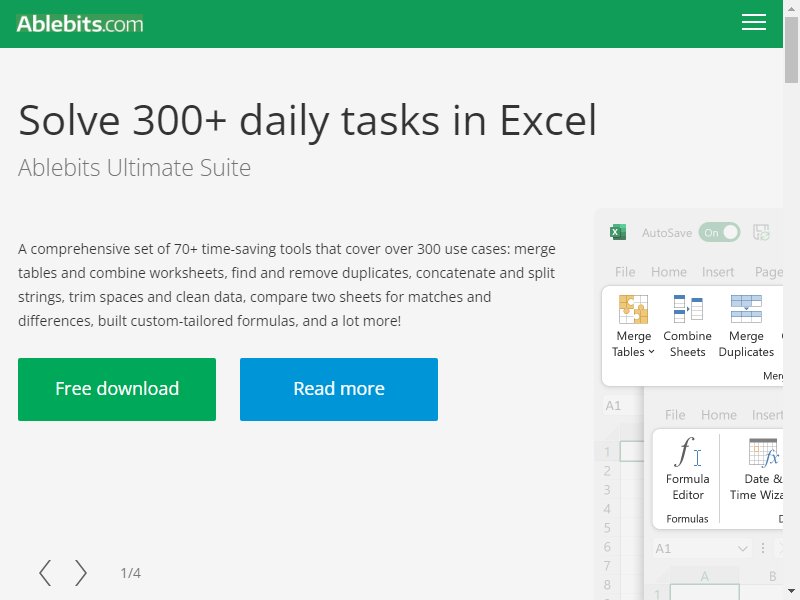Click the save icon beside AutoSave
The width and height of the screenshot is (800, 600).
coord(761,232)
